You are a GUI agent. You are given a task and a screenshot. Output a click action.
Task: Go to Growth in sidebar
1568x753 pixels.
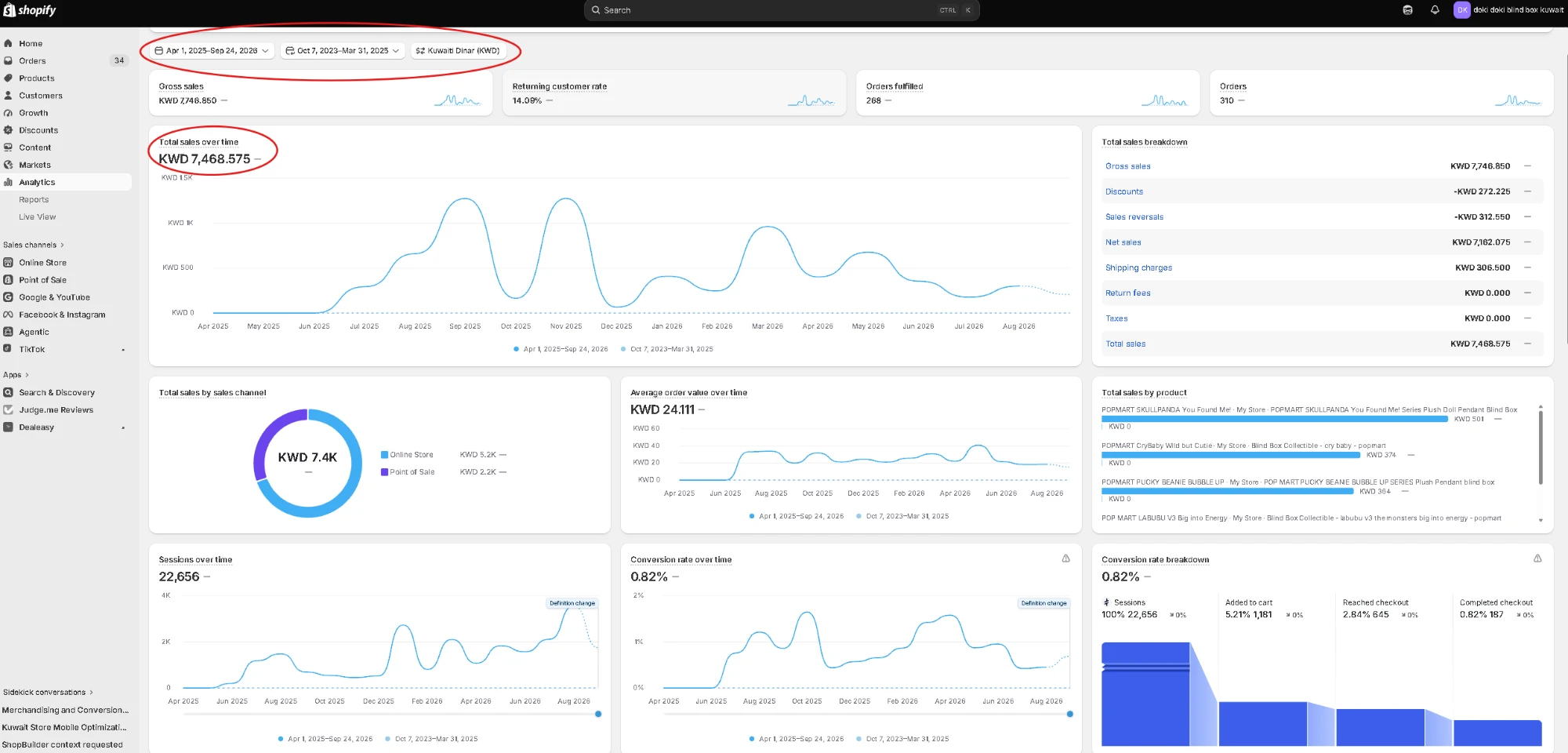click(x=34, y=113)
